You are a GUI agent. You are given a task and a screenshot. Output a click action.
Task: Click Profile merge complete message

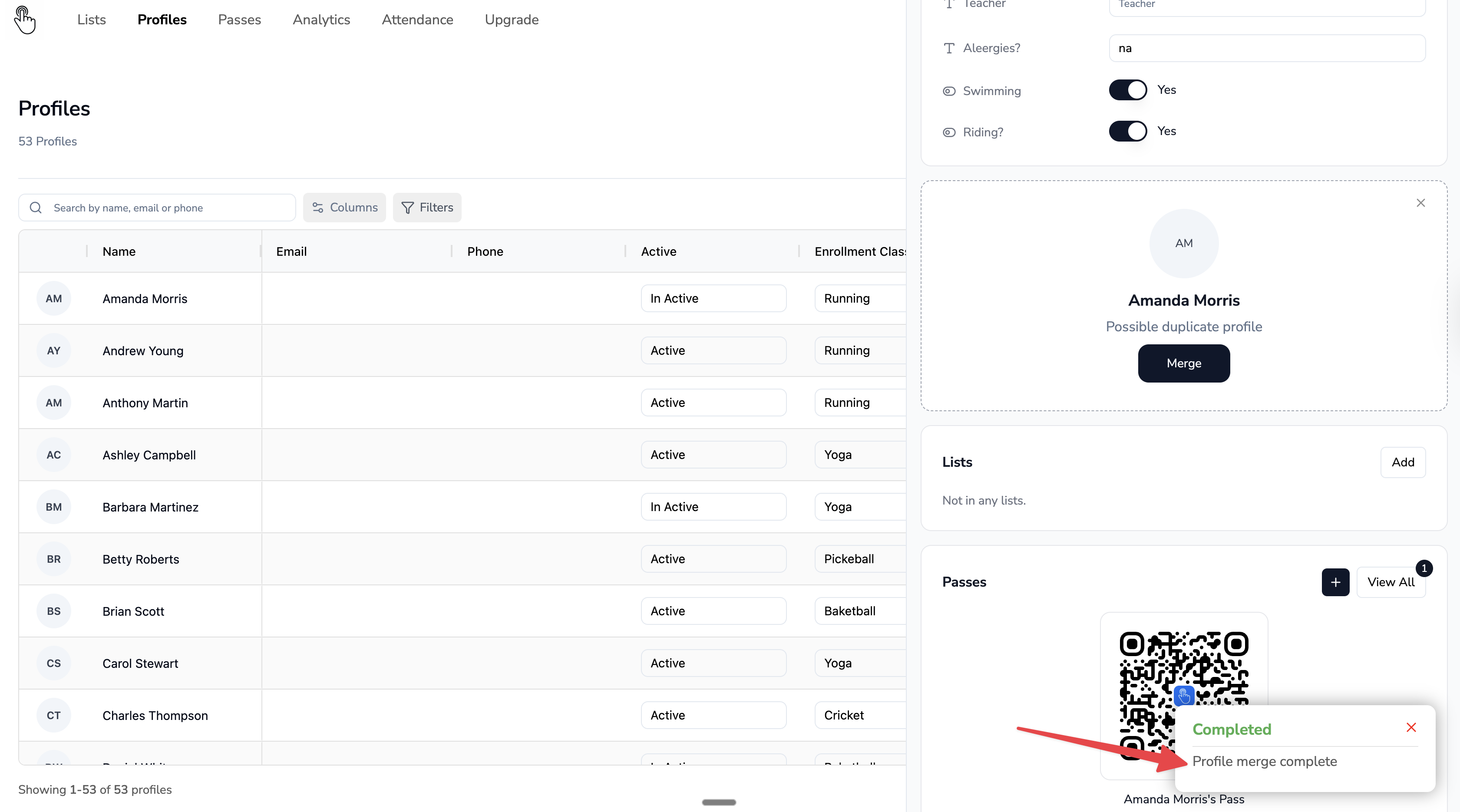pyautogui.click(x=1265, y=761)
